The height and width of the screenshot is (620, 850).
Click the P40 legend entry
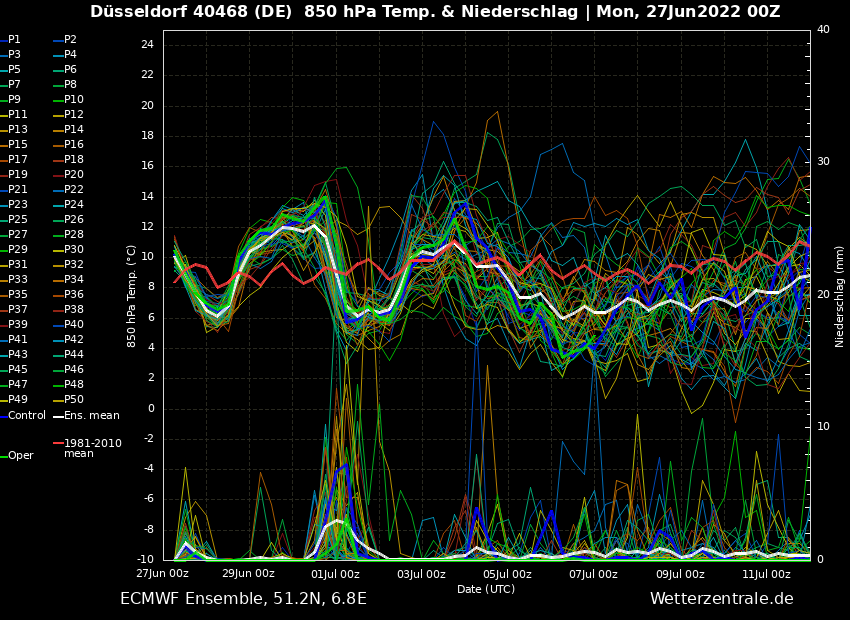[73, 325]
